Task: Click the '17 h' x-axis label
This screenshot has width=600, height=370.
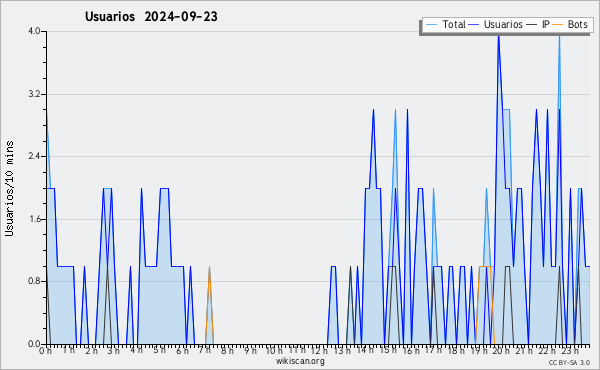Action: 433,350
